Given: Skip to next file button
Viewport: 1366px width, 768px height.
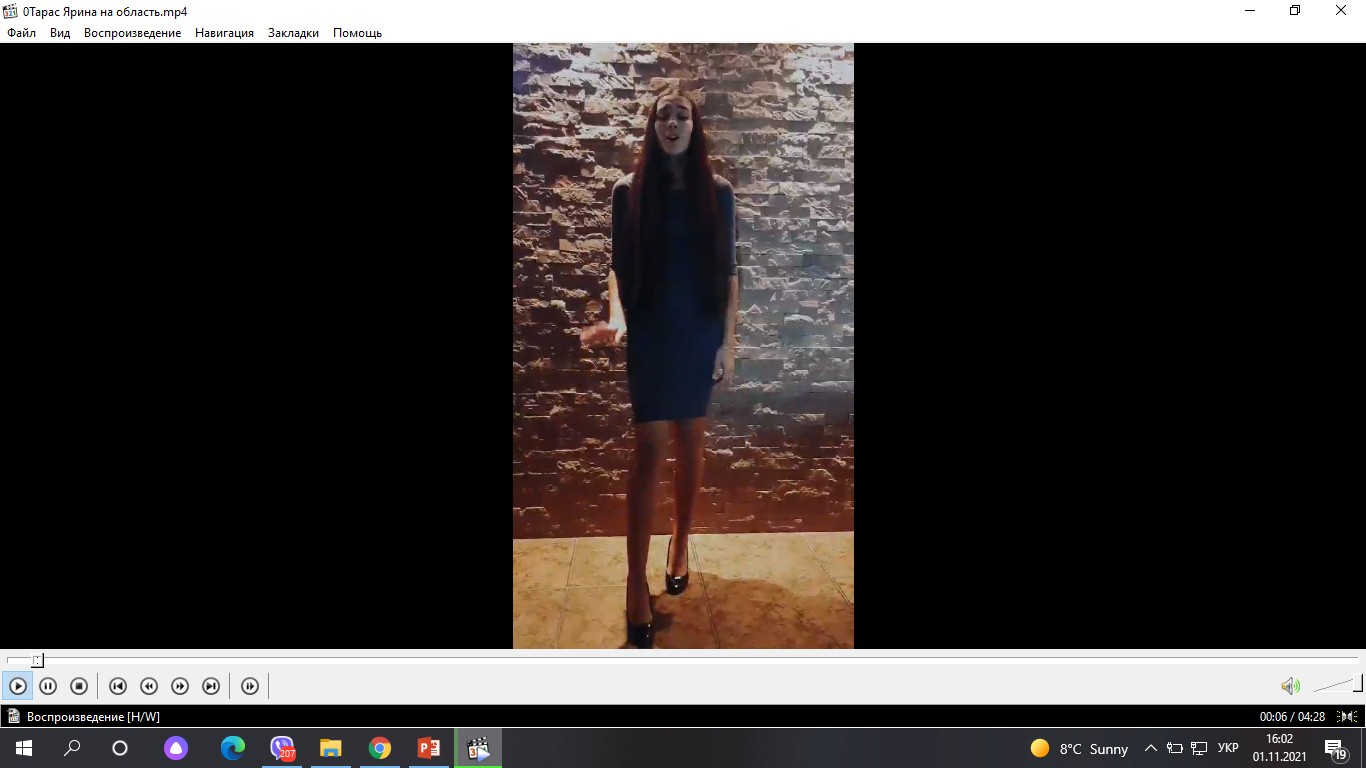Looking at the screenshot, I should (x=211, y=686).
